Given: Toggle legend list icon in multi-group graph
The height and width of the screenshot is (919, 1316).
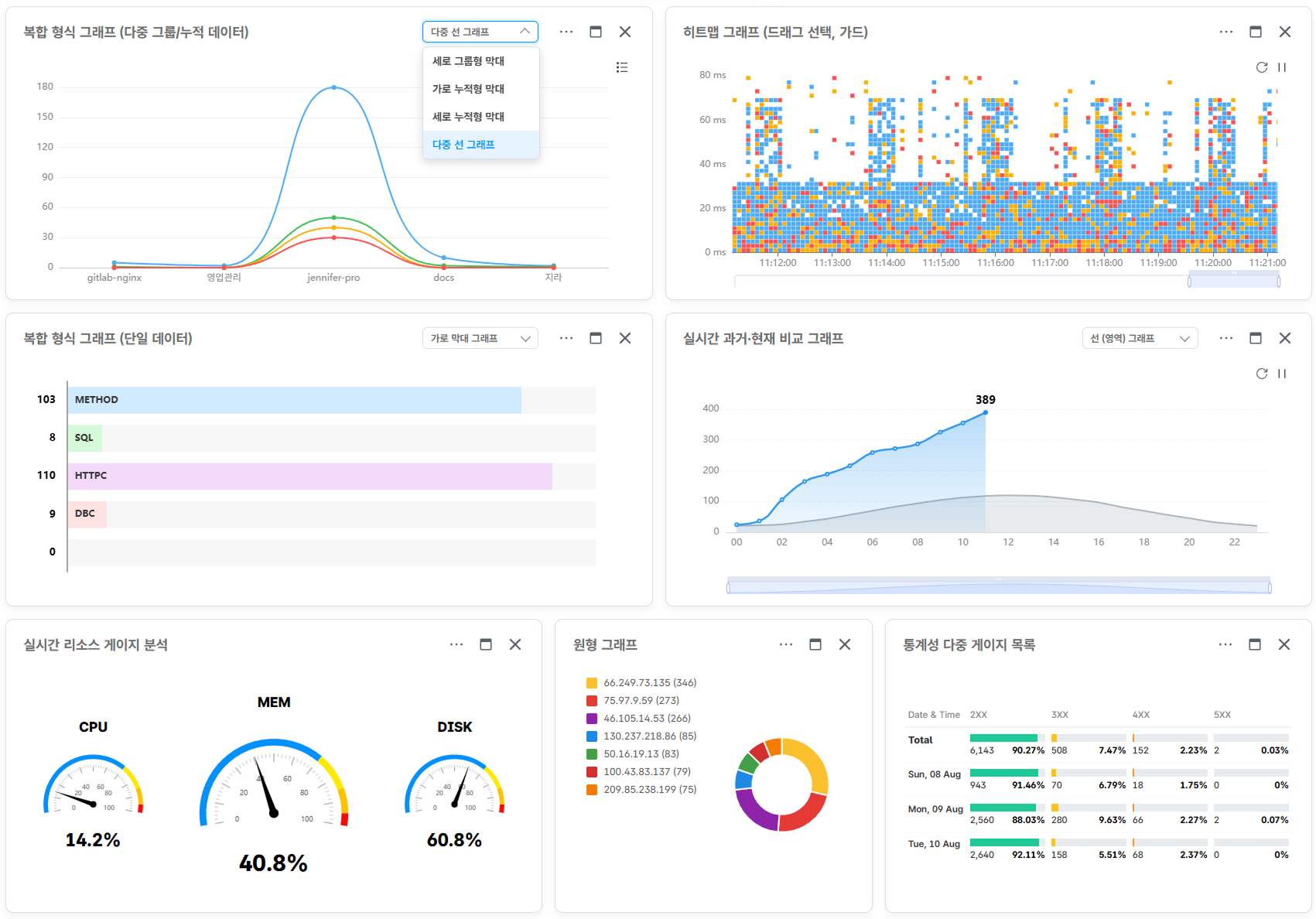Looking at the screenshot, I should pos(621,67).
